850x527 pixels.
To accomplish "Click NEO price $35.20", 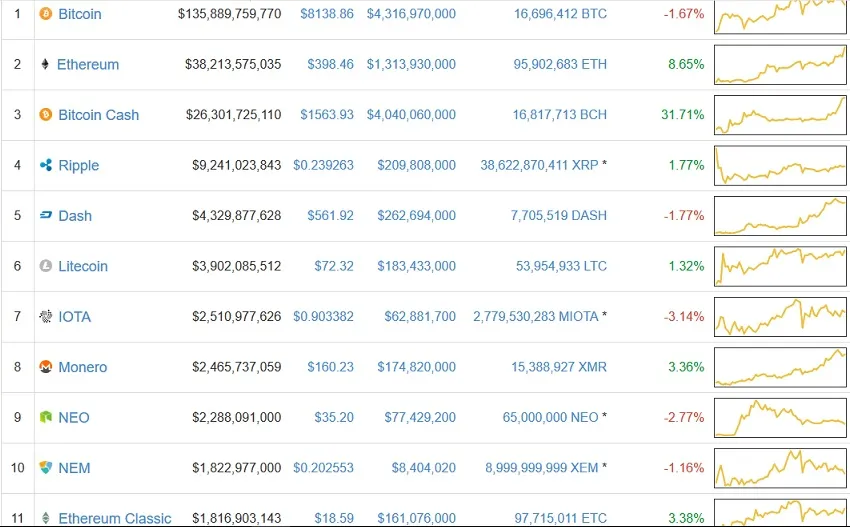I will pos(334,417).
